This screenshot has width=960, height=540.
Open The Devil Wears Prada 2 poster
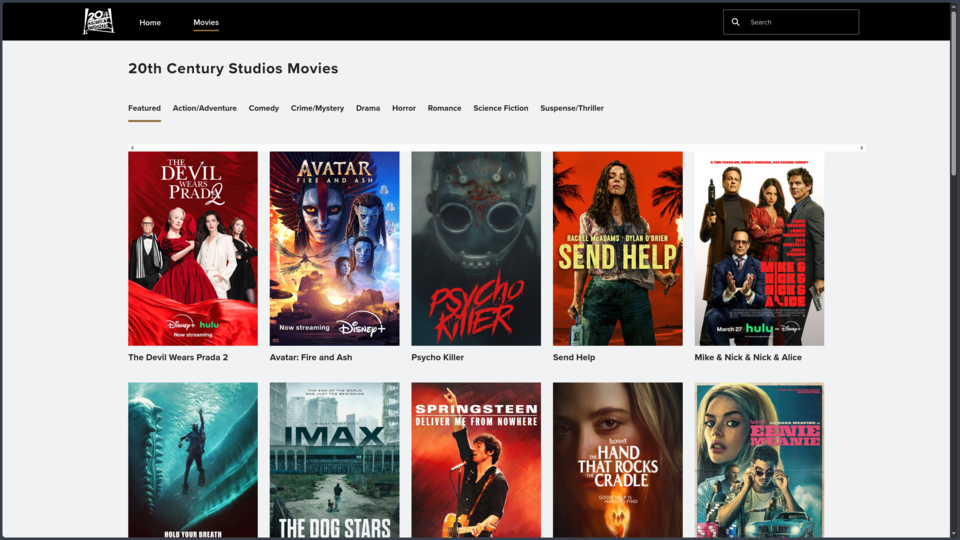tap(193, 249)
